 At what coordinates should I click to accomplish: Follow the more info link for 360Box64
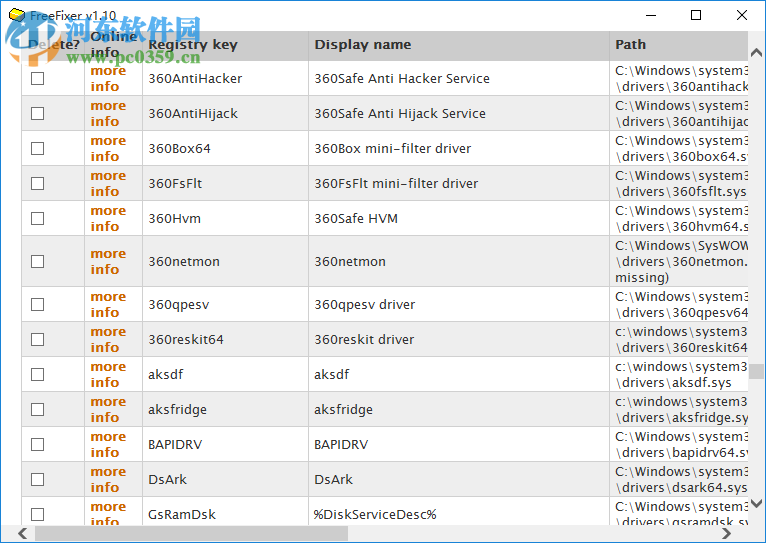coord(108,148)
